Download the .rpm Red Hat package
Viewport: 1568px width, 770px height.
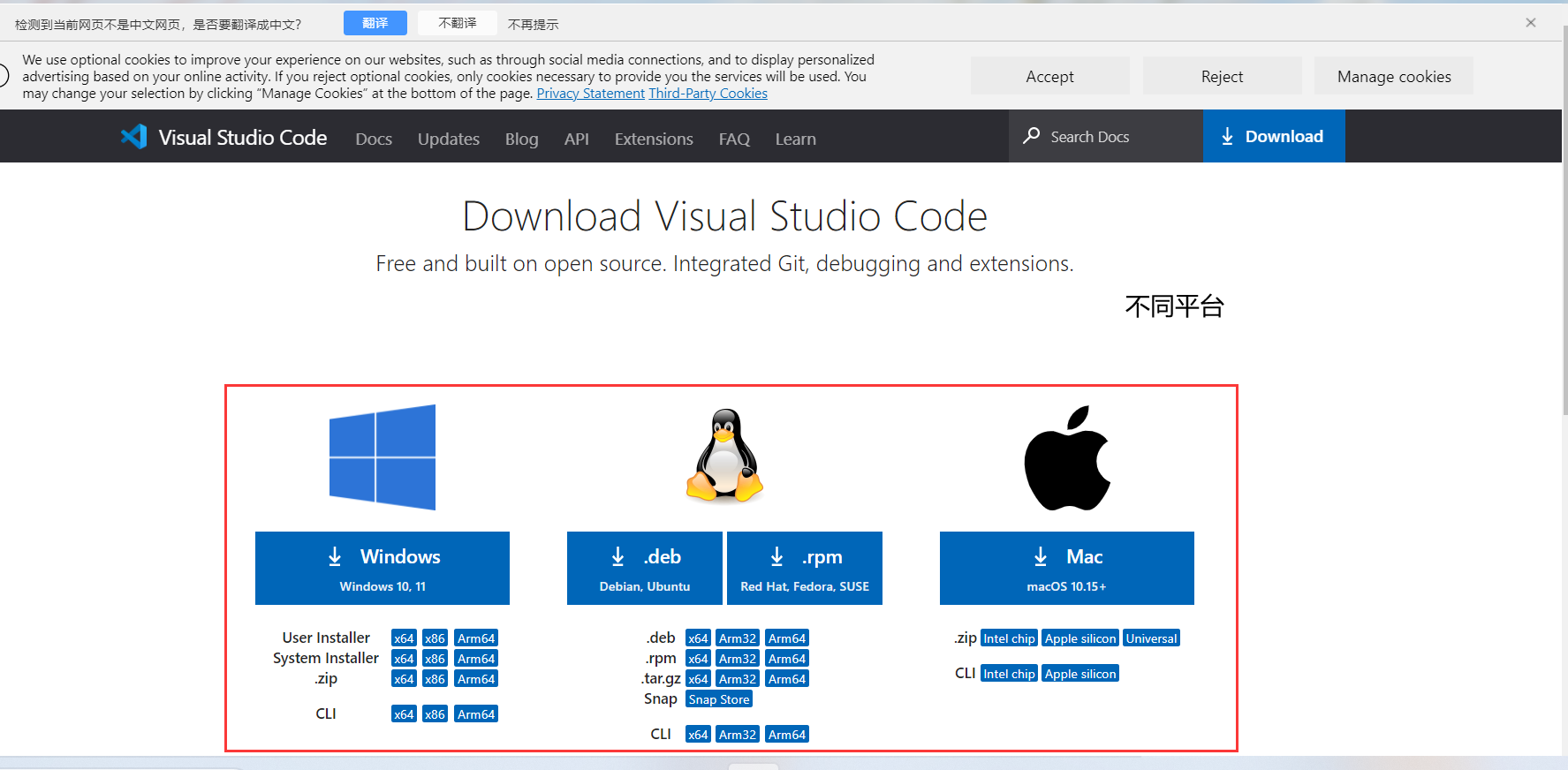click(805, 568)
